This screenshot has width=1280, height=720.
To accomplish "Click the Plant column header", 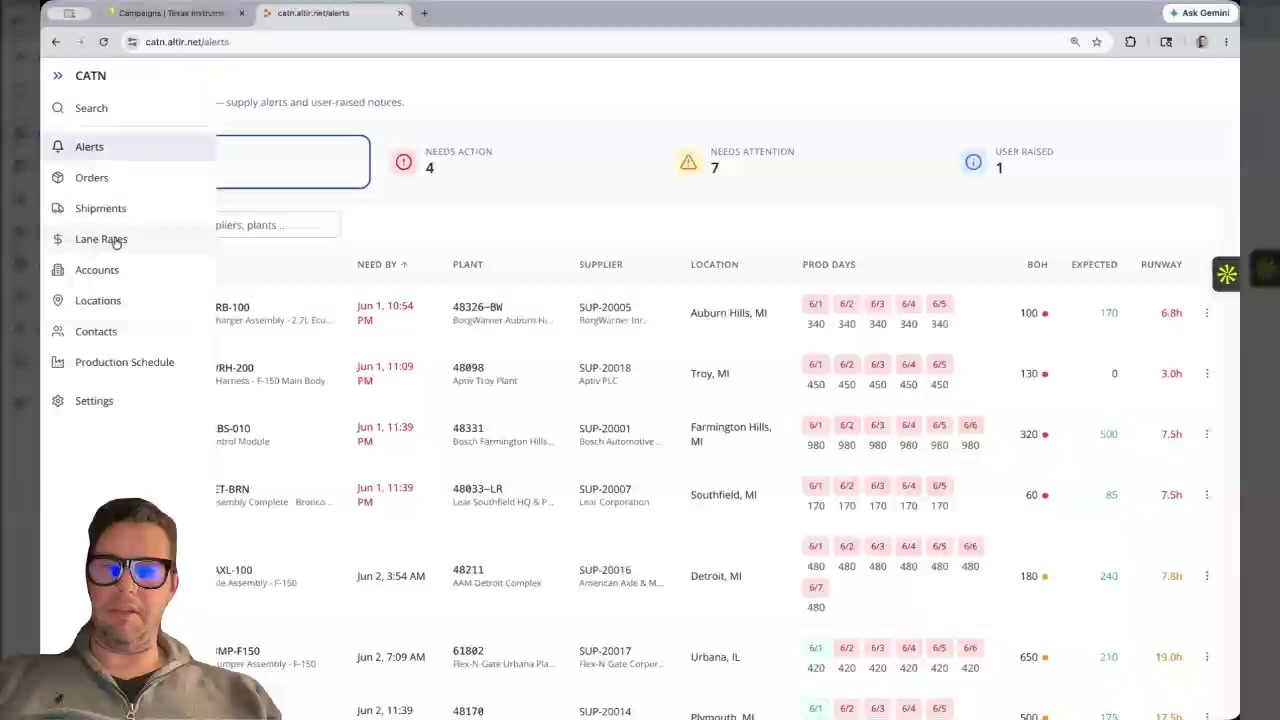I will click(x=467, y=264).
